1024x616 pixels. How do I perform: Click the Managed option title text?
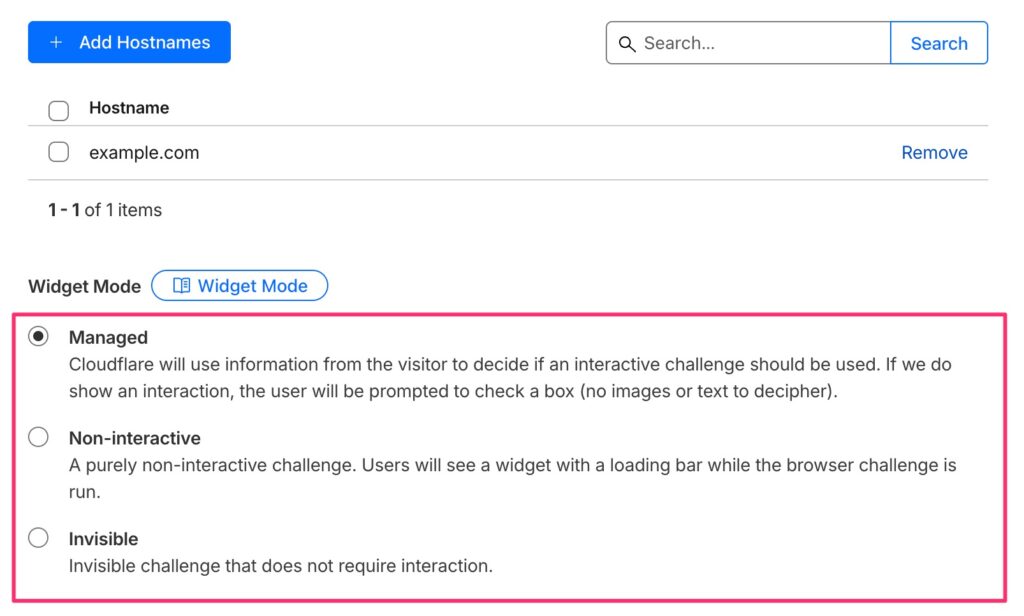[108, 338]
